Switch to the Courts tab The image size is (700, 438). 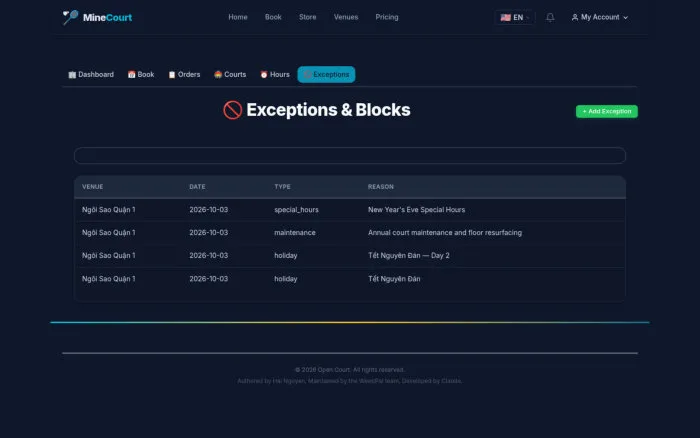pos(230,75)
